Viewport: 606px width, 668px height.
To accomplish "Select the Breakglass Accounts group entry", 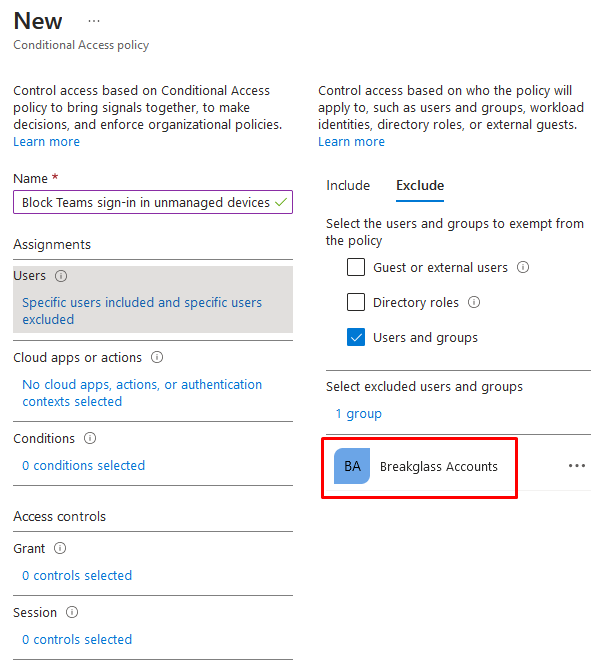I will click(458, 466).
